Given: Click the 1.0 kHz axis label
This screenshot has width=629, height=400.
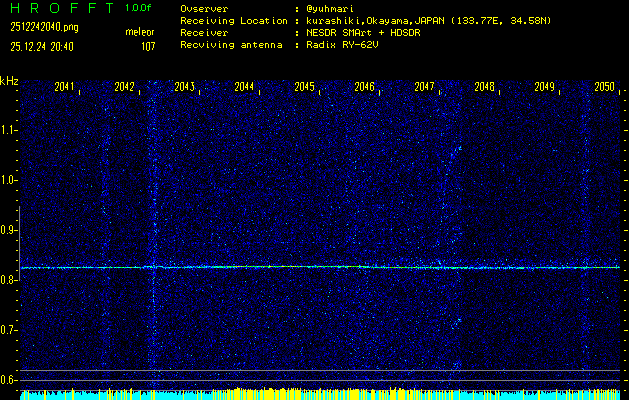Looking at the screenshot, I should [7, 180].
